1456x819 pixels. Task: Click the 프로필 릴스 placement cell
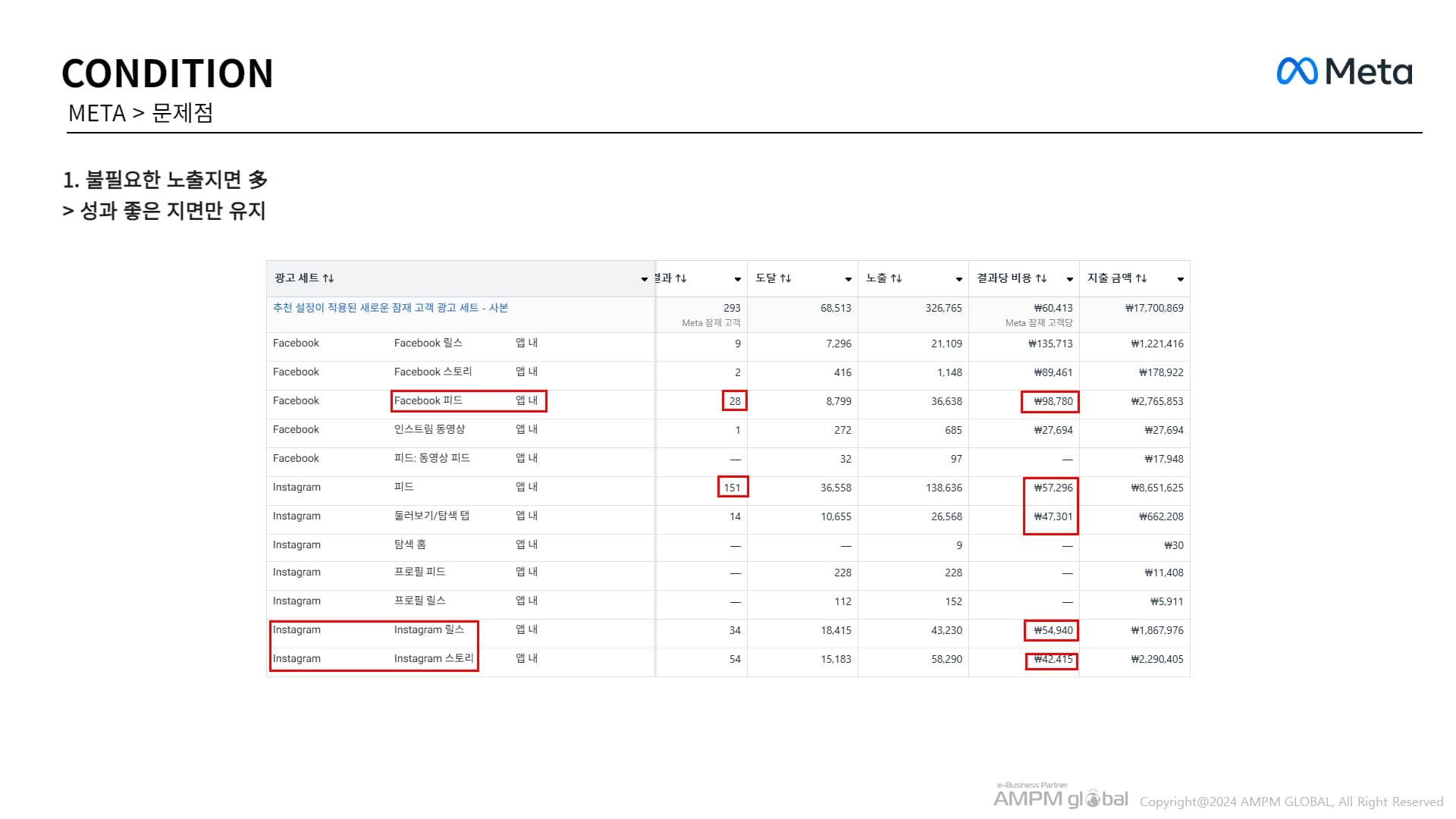point(420,601)
